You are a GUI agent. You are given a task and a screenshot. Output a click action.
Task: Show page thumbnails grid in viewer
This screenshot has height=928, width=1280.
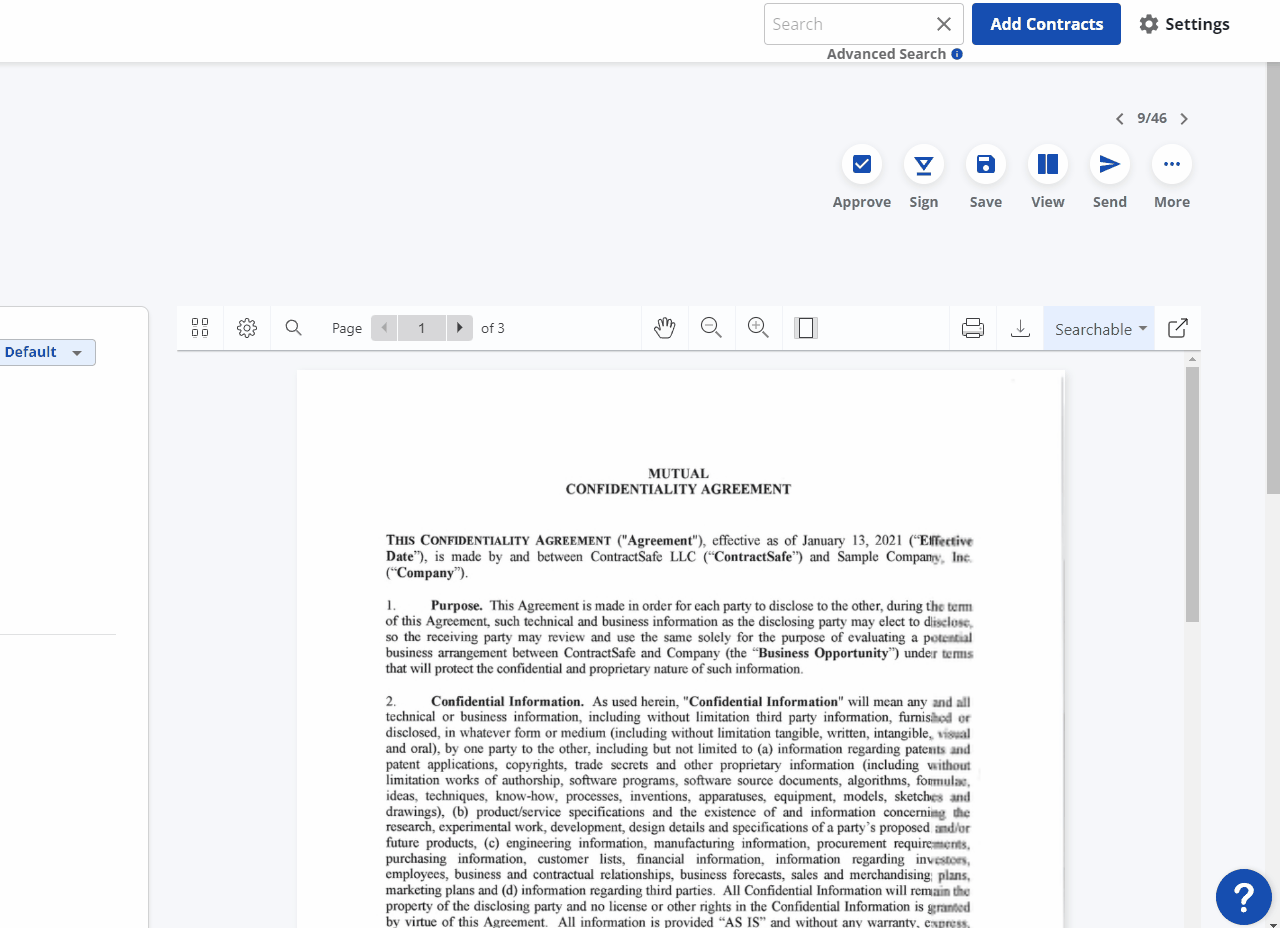200,328
